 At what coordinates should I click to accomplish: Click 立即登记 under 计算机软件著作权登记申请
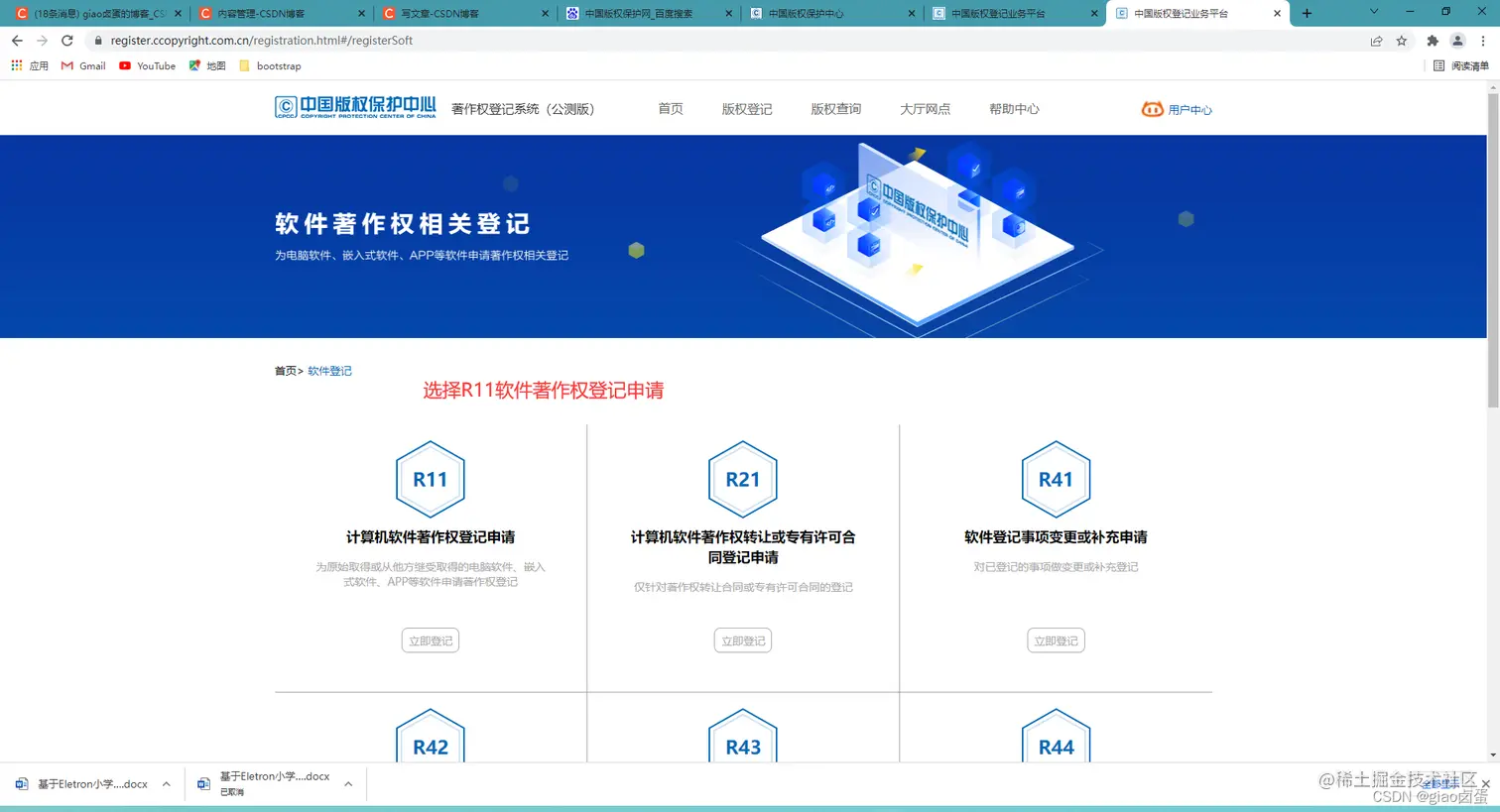click(430, 639)
